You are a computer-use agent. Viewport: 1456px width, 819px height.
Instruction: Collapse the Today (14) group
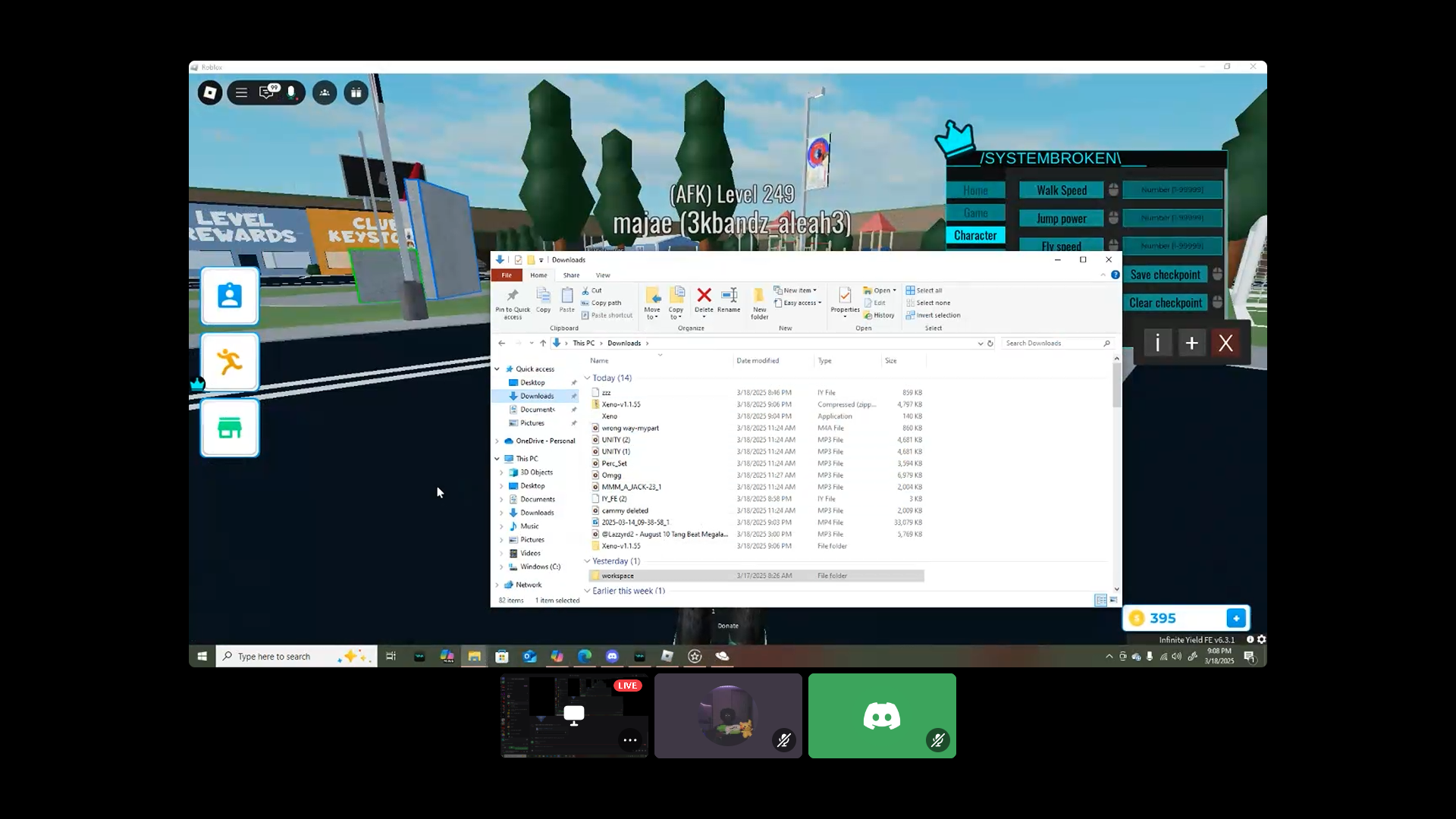coord(587,378)
